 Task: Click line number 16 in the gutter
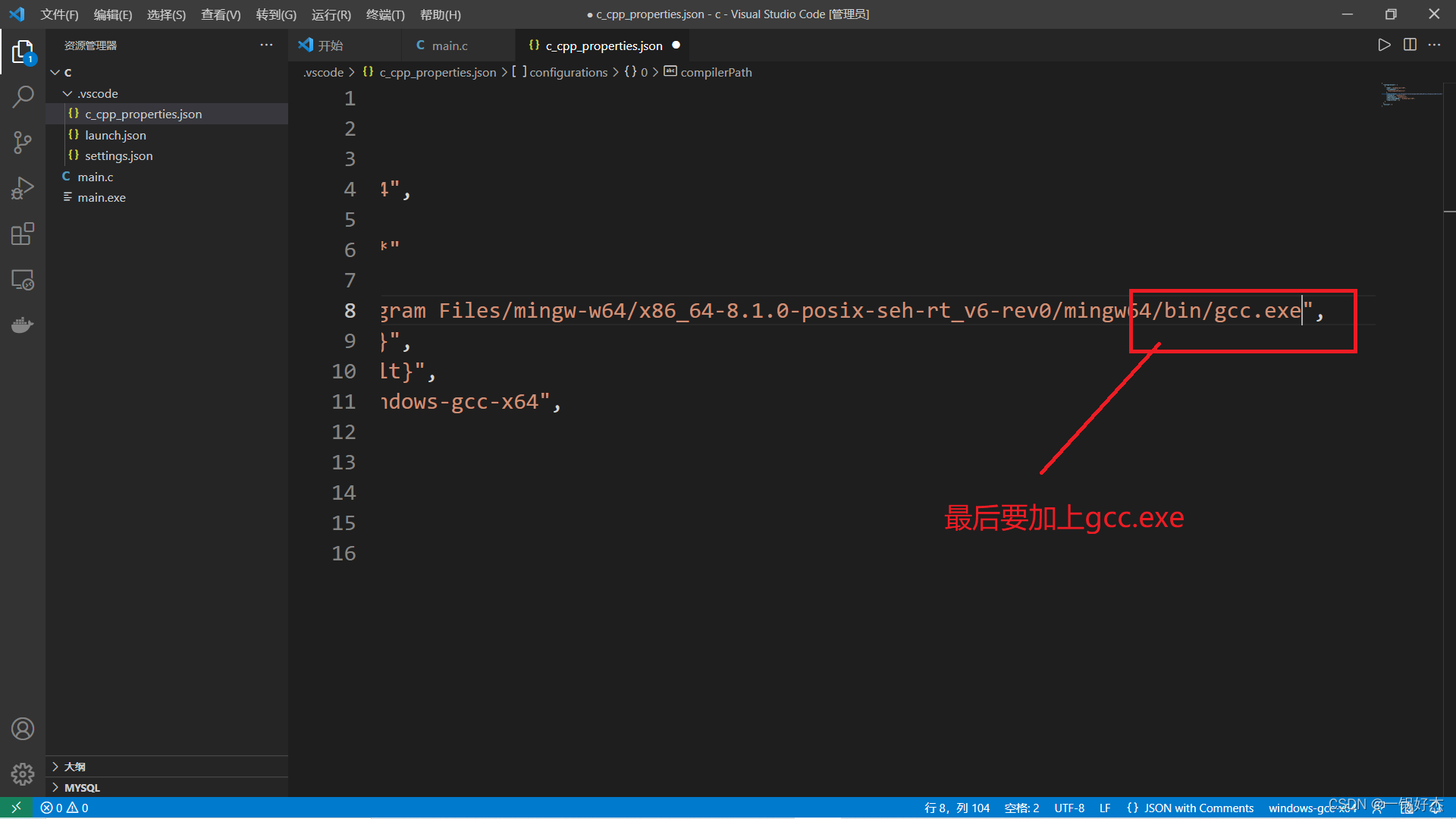[344, 553]
